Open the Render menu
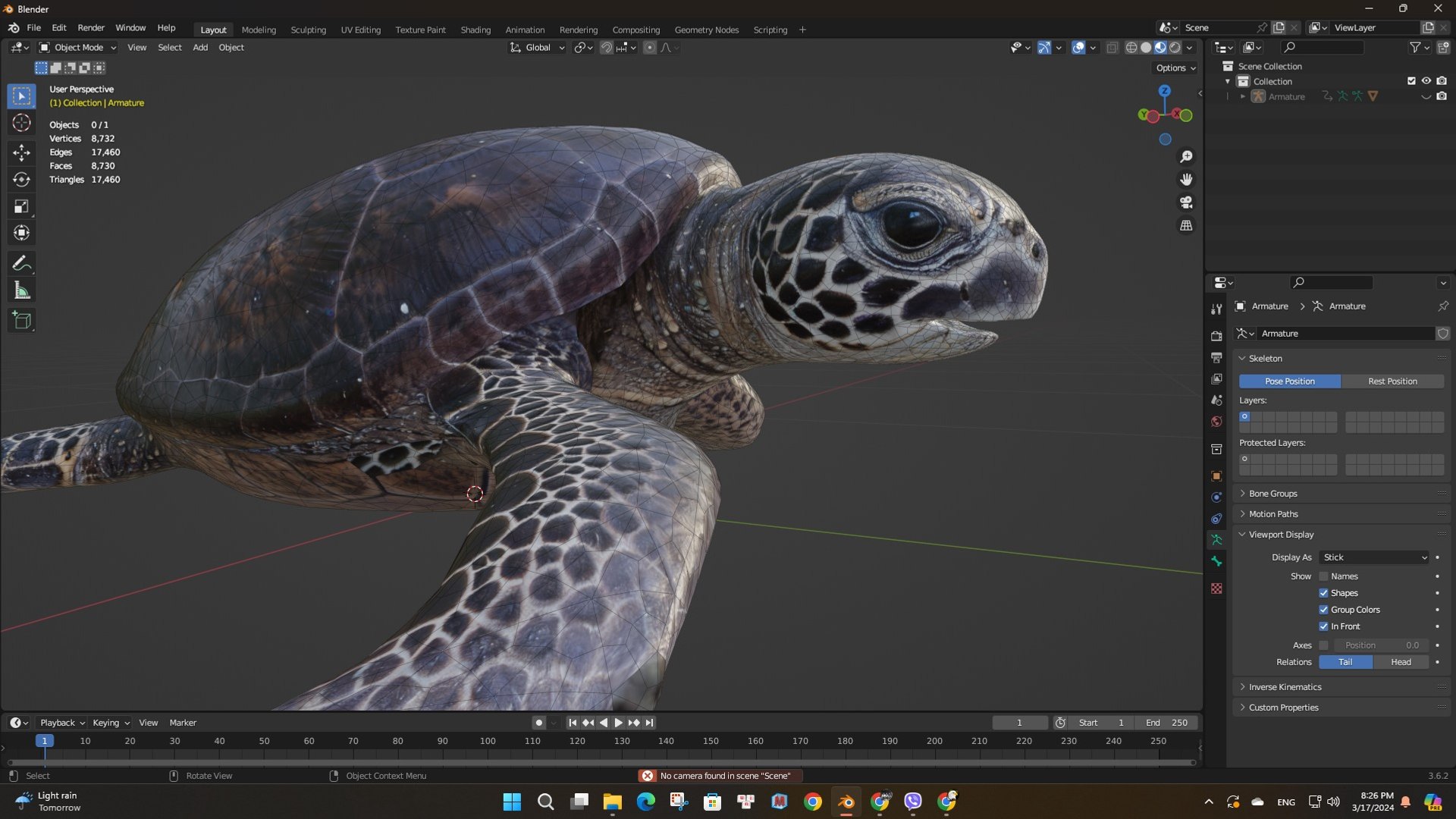The height and width of the screenshot is (819, 1456). pyautogui.click(x=91, y=28)
